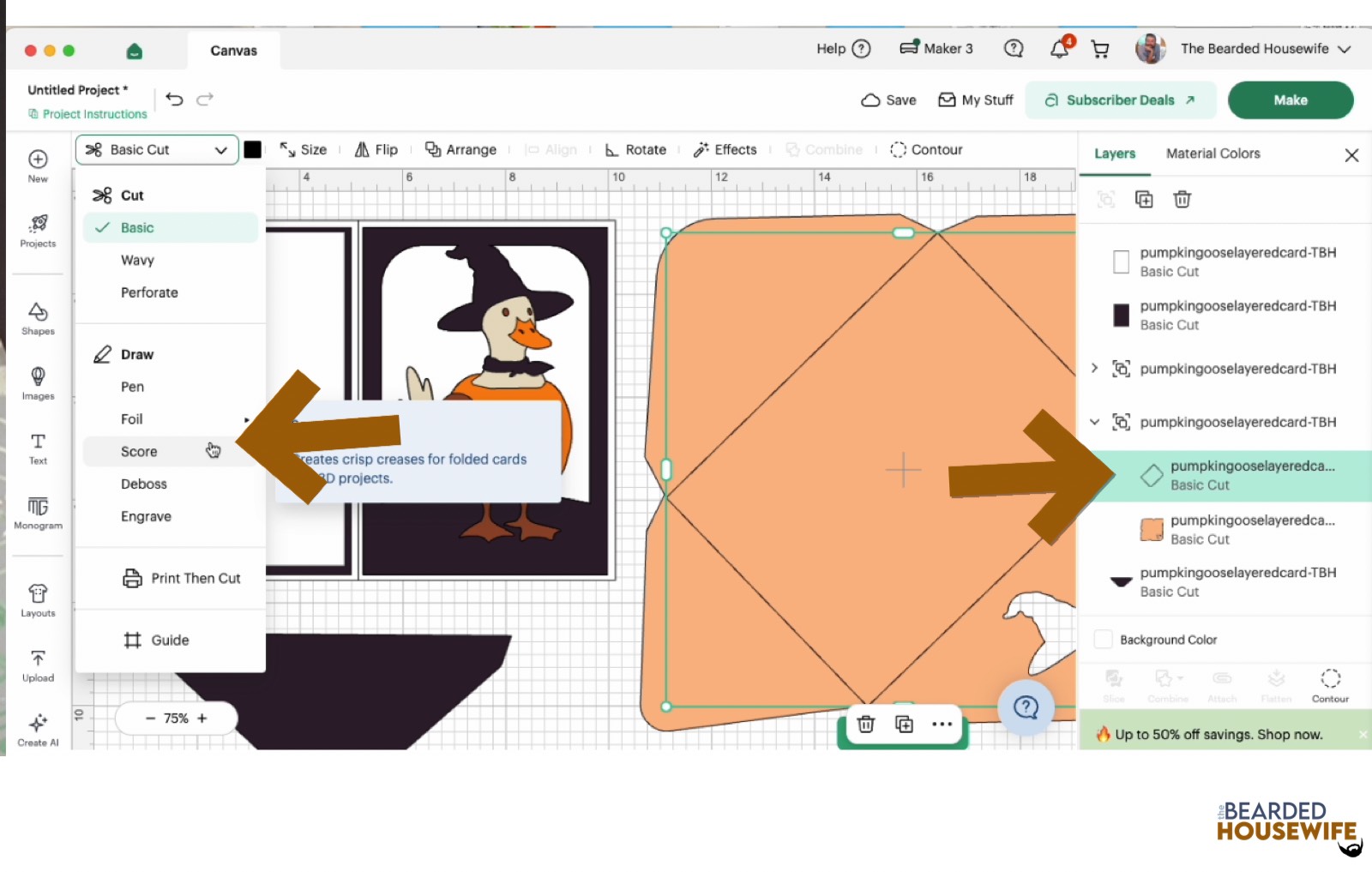The width and height of the screenshot is (1372, 872).
Task: Click the orange swatch of the envelope layer
Action: [1152, 529]
